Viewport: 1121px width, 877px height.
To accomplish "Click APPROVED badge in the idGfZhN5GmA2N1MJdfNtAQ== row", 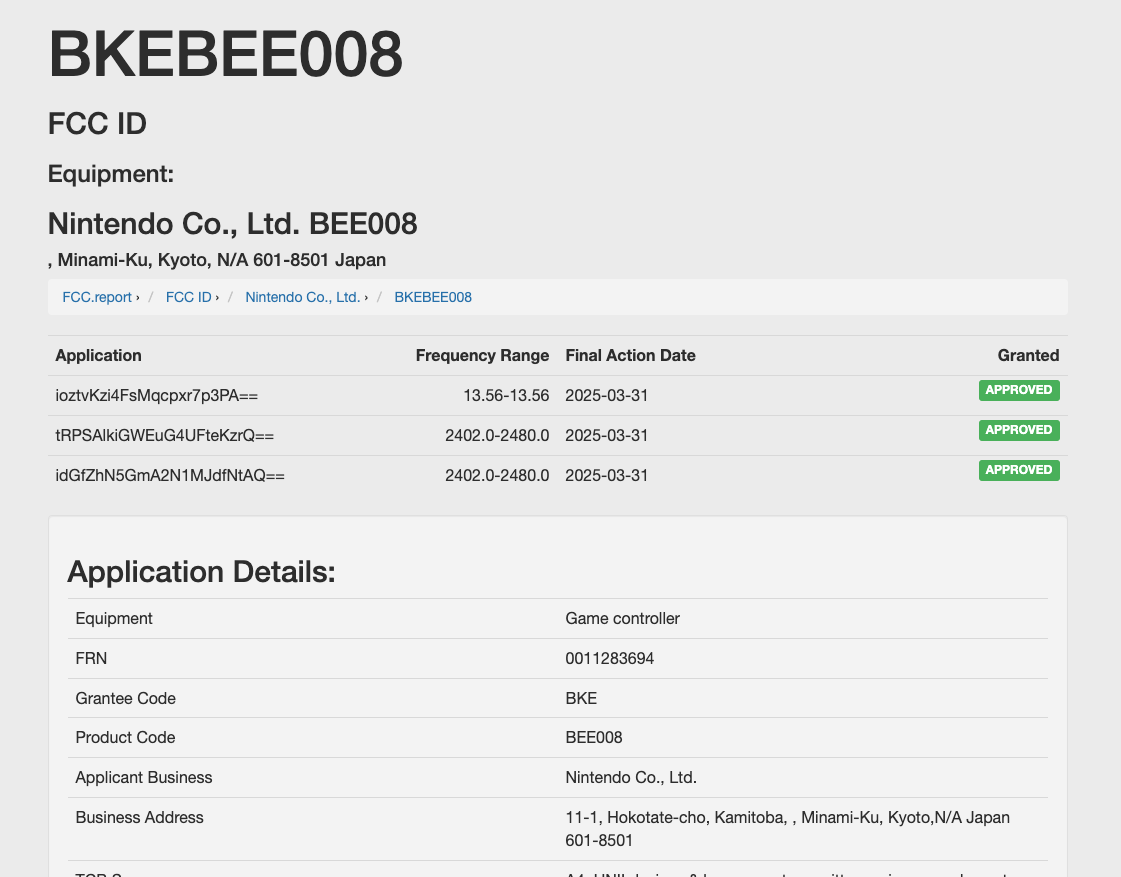I will pos(1018,470).
